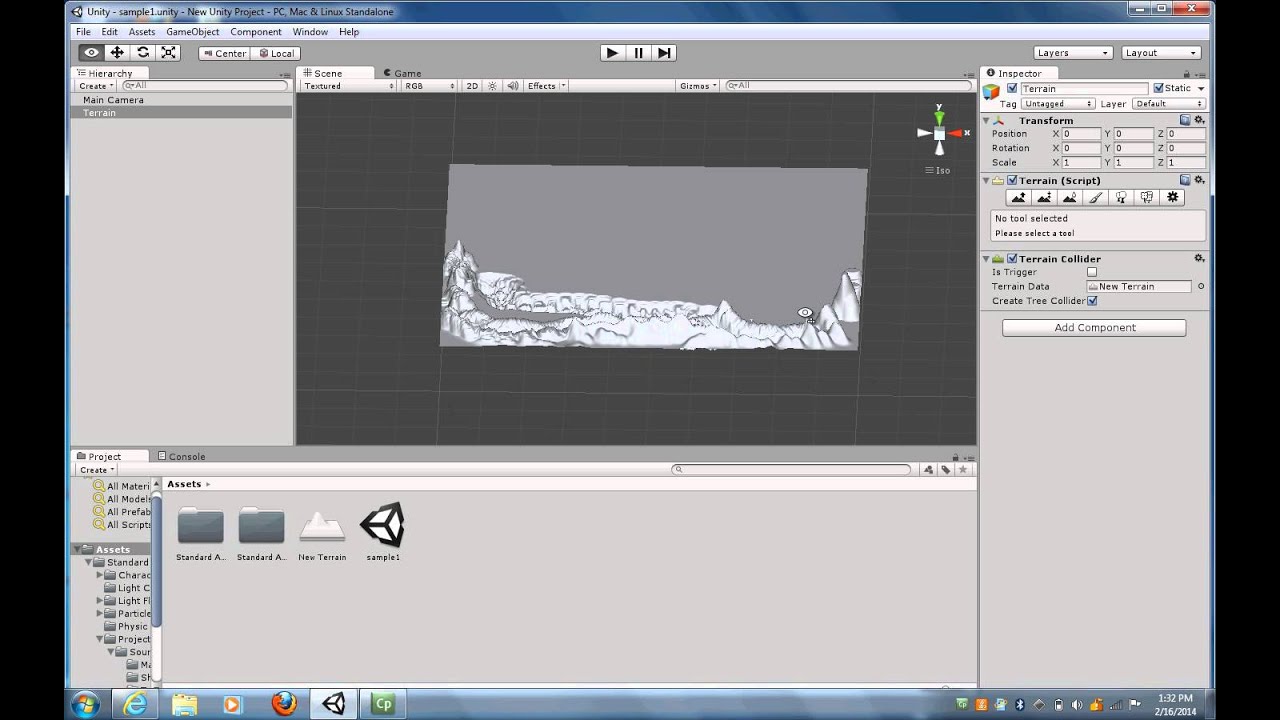Switch to the Game tab
The height and width of the screenshot is (720, 1280).
[x=402, y=73]
